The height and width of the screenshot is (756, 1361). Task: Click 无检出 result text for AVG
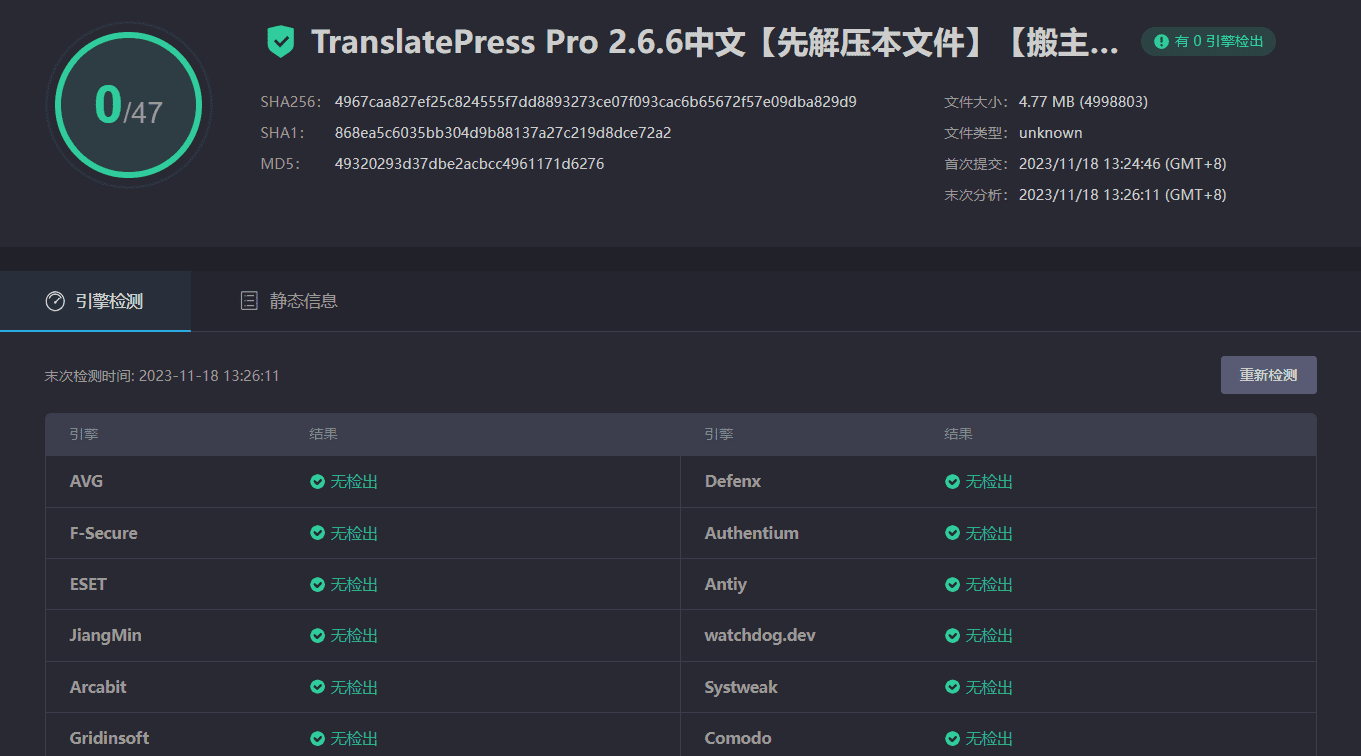point(354,482)
